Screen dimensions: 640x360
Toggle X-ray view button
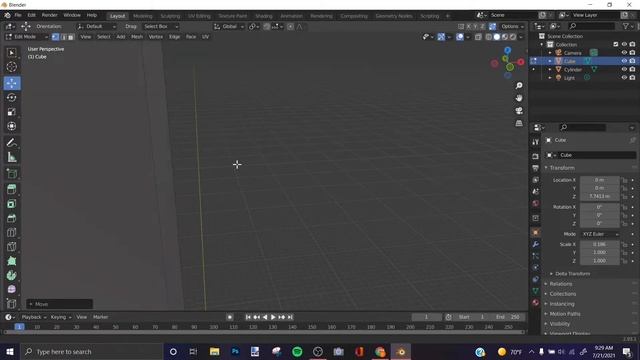(478, 37)
